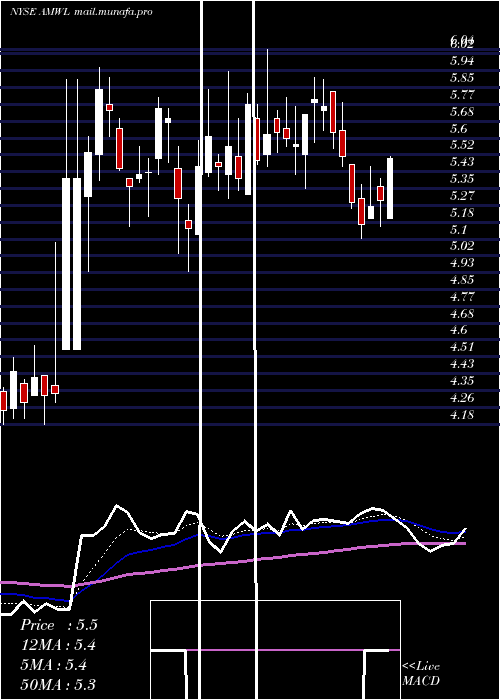The height and width of the screenshot is (700, 500).
Task: Click the 5.43 price axis label
Action: pyautogui.click(x=462, y=162)
